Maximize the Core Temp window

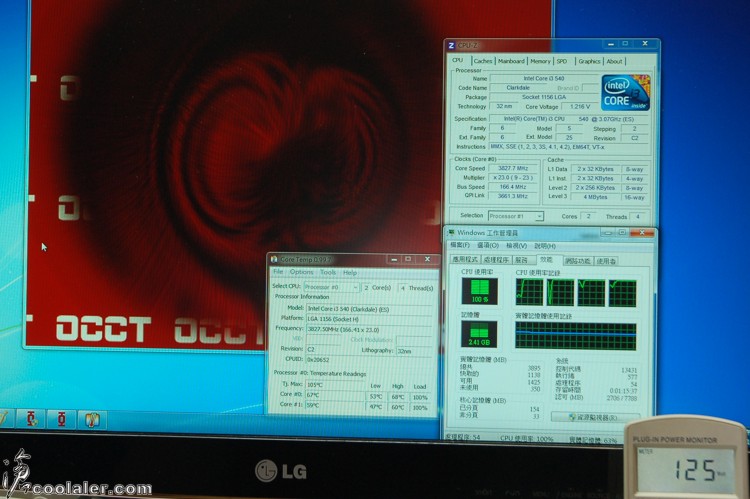click(408, 259)
